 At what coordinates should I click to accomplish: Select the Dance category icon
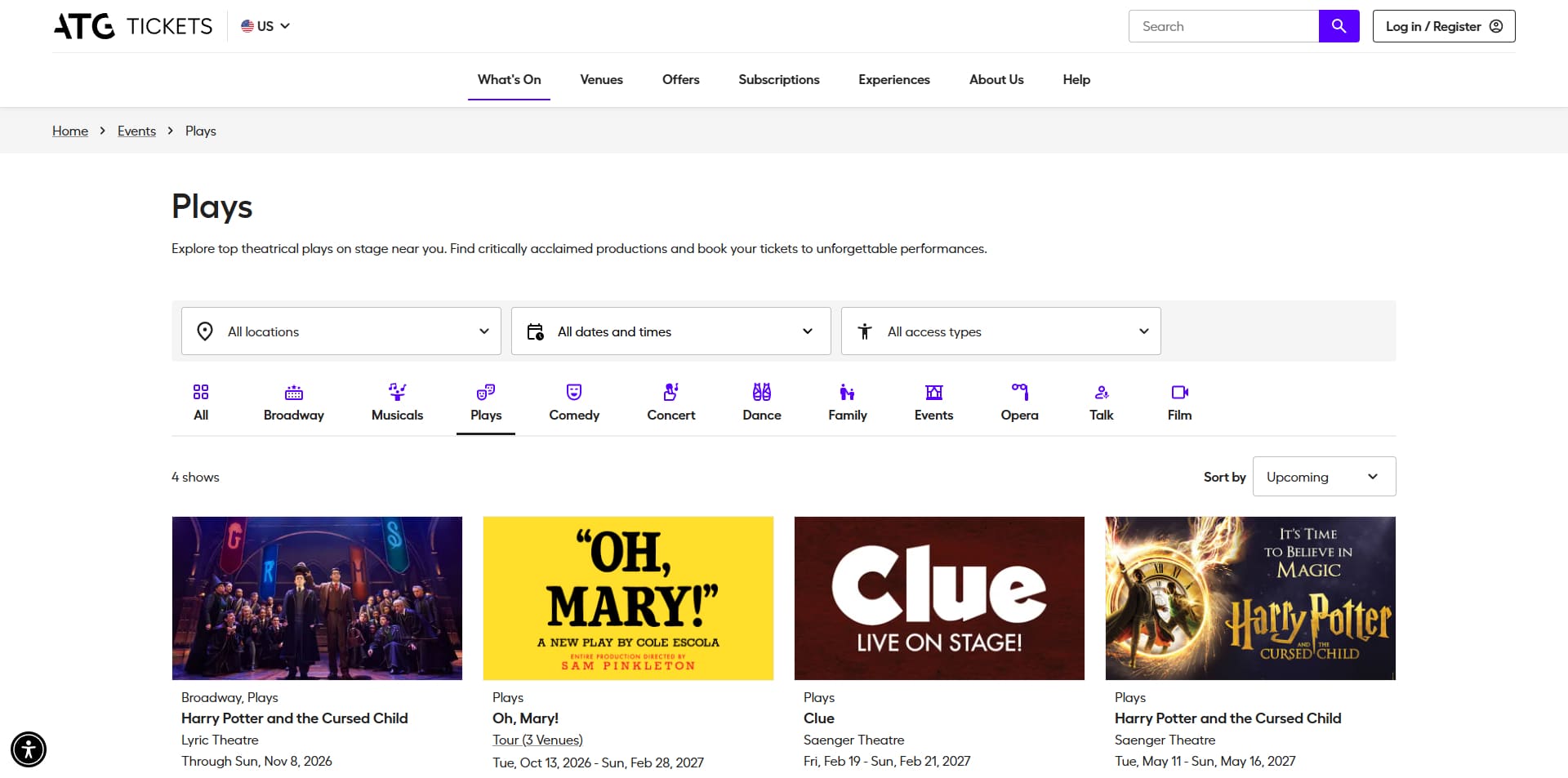[x=762, y=392]
